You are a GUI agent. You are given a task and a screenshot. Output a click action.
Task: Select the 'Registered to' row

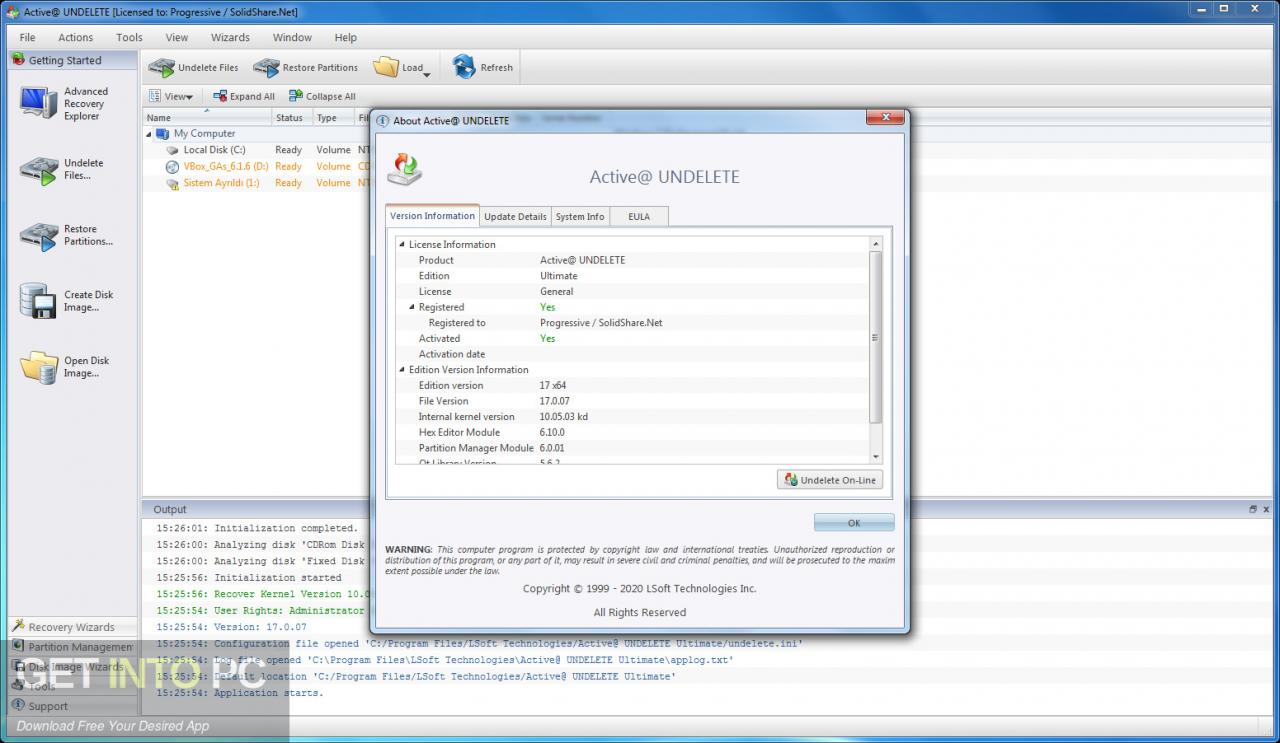633,323
